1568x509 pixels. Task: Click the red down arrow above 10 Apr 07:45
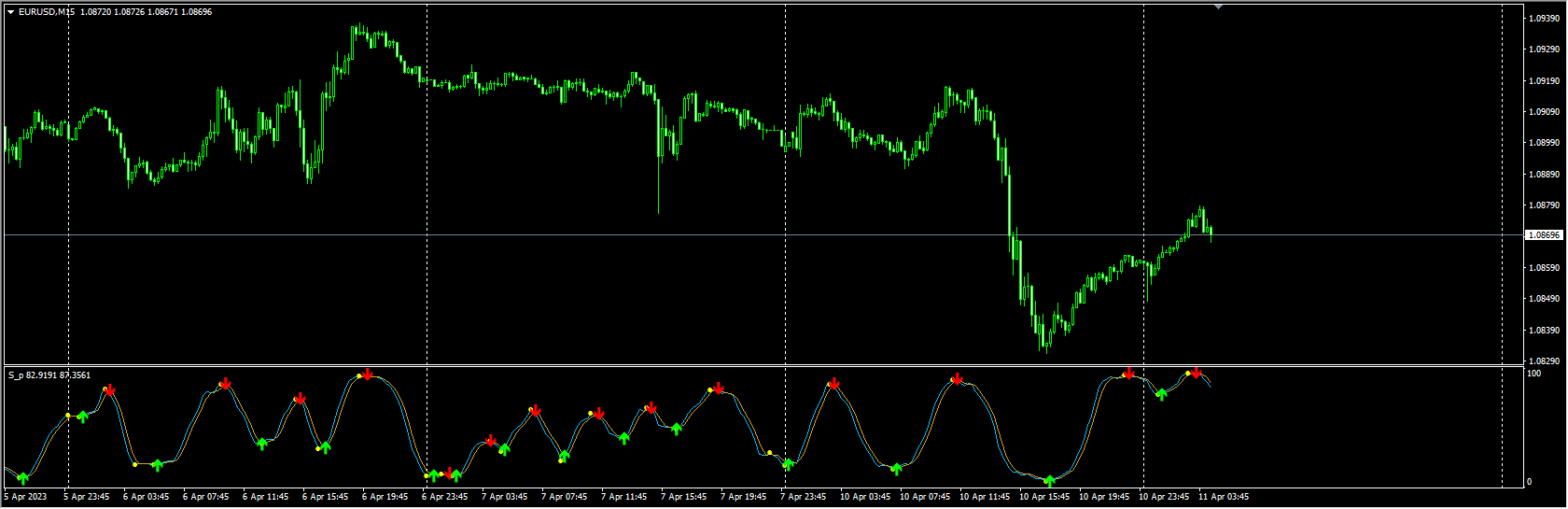click(957, 379)
